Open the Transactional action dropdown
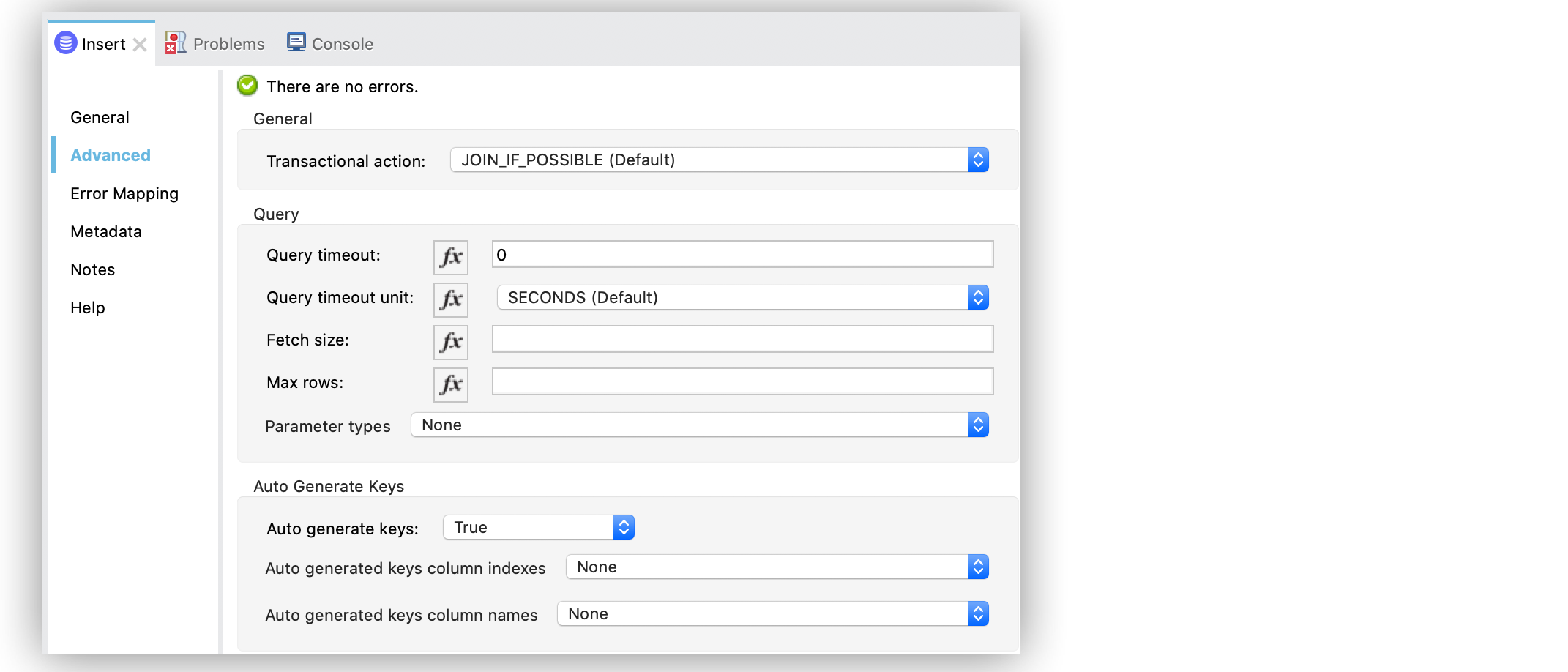This screenshot has width=1568, height=672. [978, 160]
